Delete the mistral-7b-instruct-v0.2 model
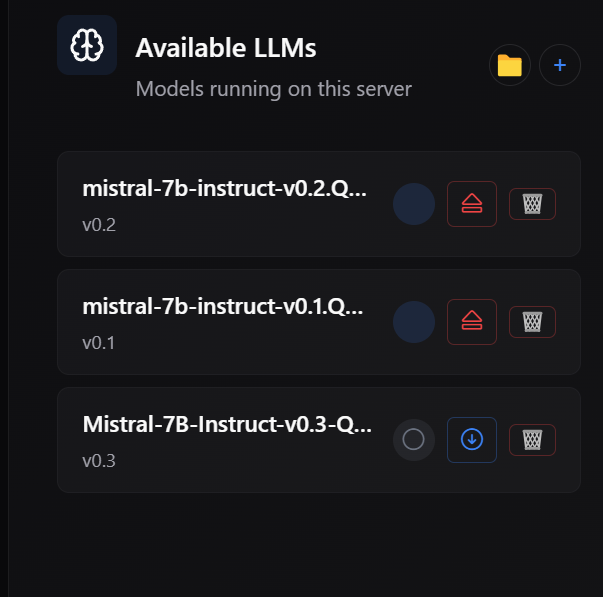The width and height of the screenshot is (603, 597). [x=532, y=204]
